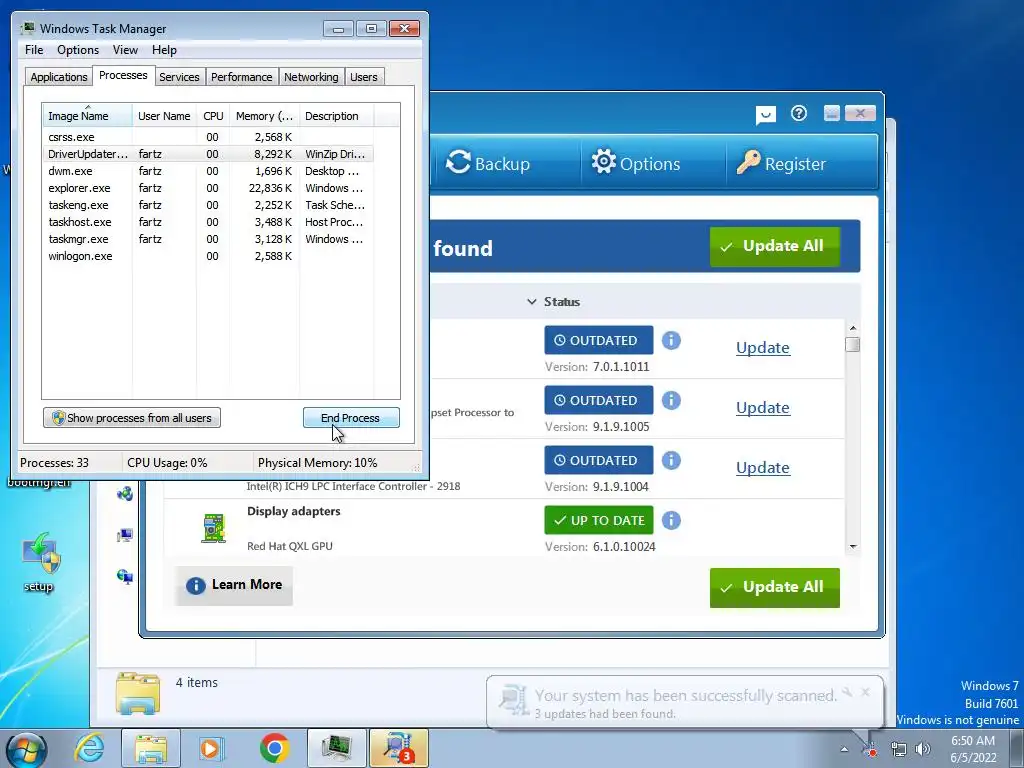
Task: Click Update link for version 9.1.9.1005
Action: pyautogui.click(x=763, y=408)
